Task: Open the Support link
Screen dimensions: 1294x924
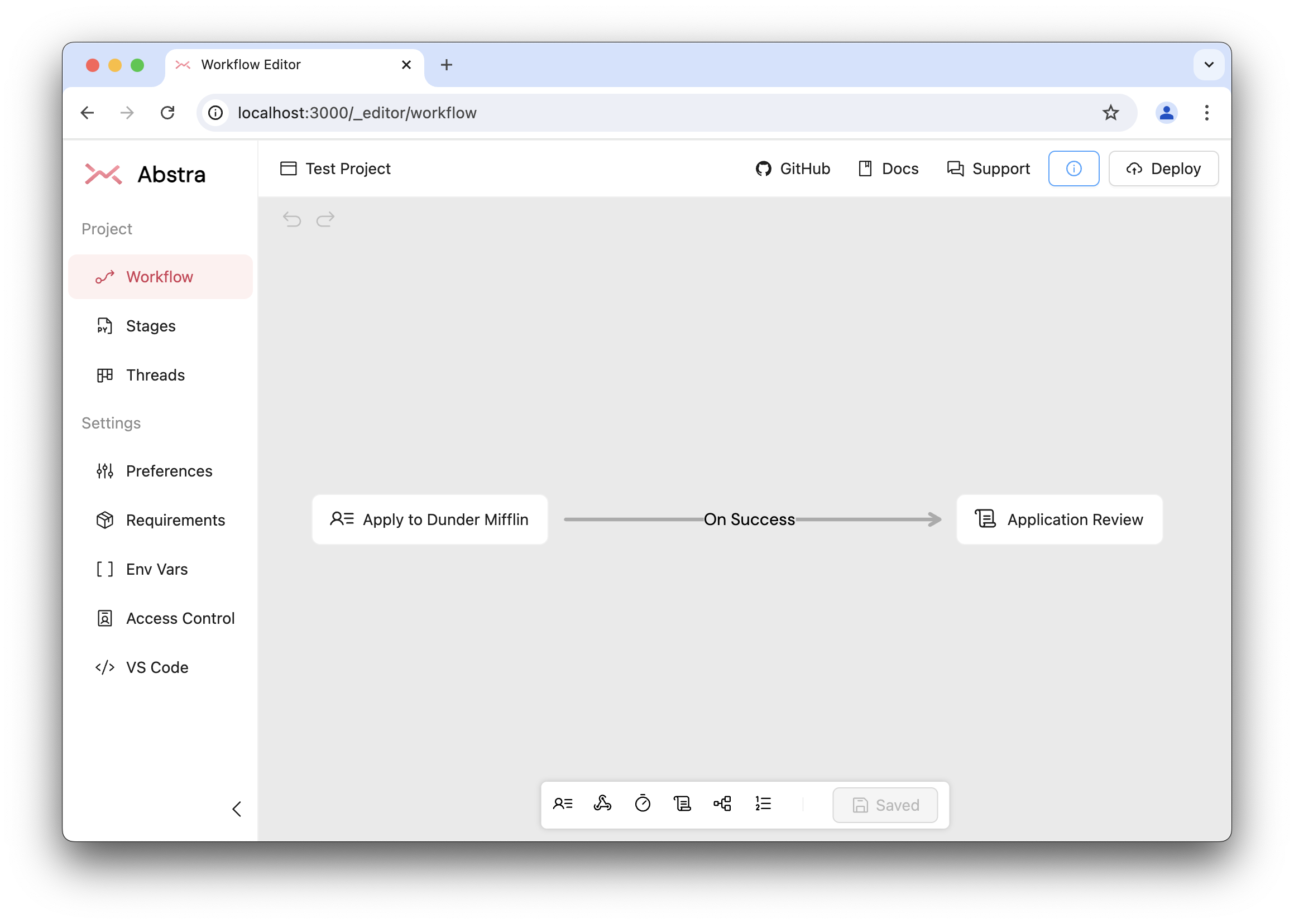Action: coord(988,169)
